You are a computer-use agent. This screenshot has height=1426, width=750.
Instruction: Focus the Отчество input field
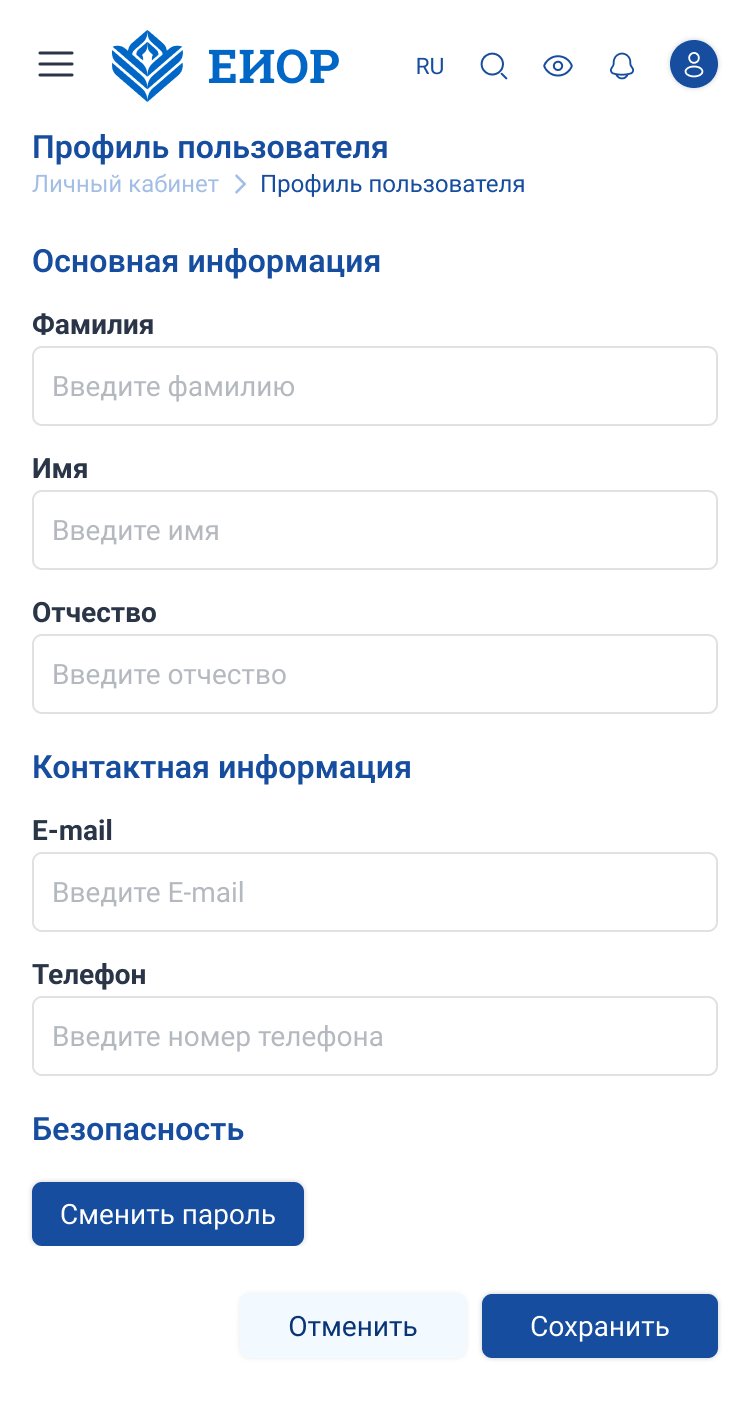(x=375, y=674)
